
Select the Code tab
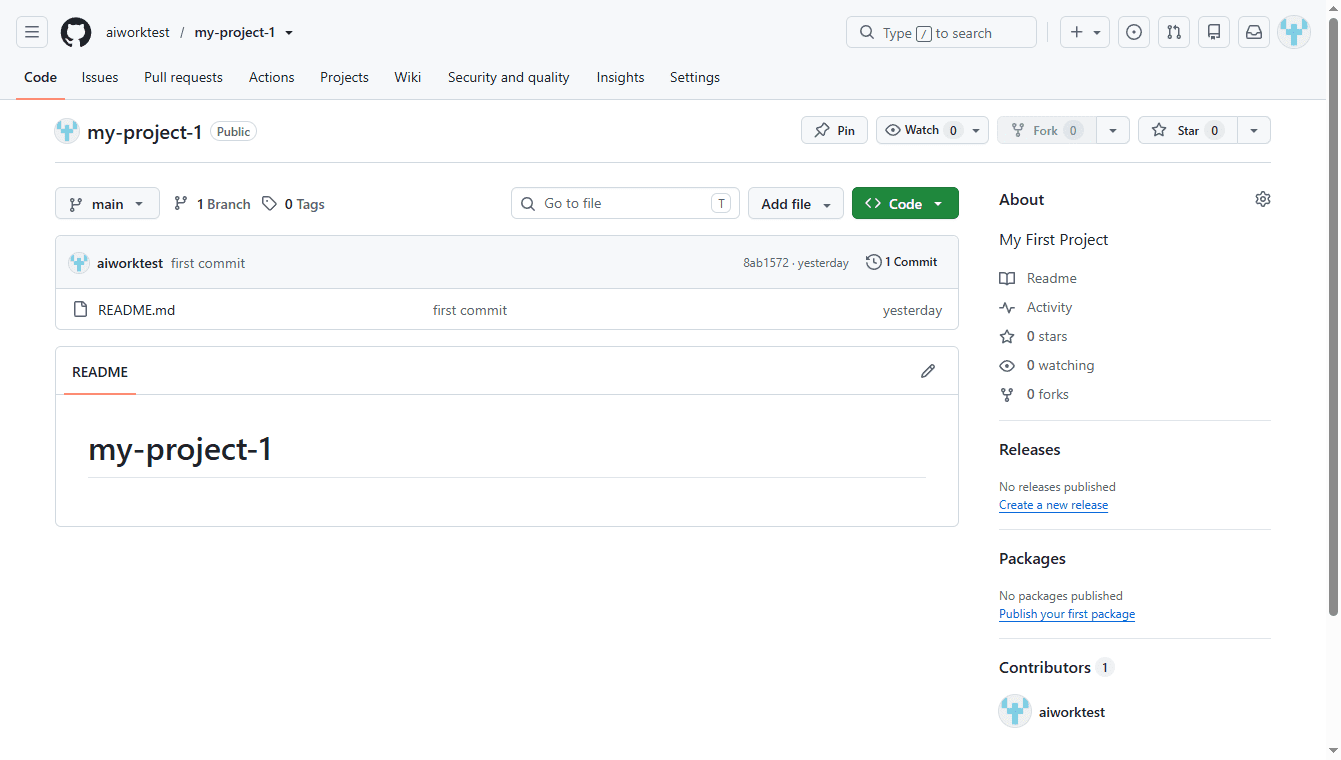(x=40, y=77)
